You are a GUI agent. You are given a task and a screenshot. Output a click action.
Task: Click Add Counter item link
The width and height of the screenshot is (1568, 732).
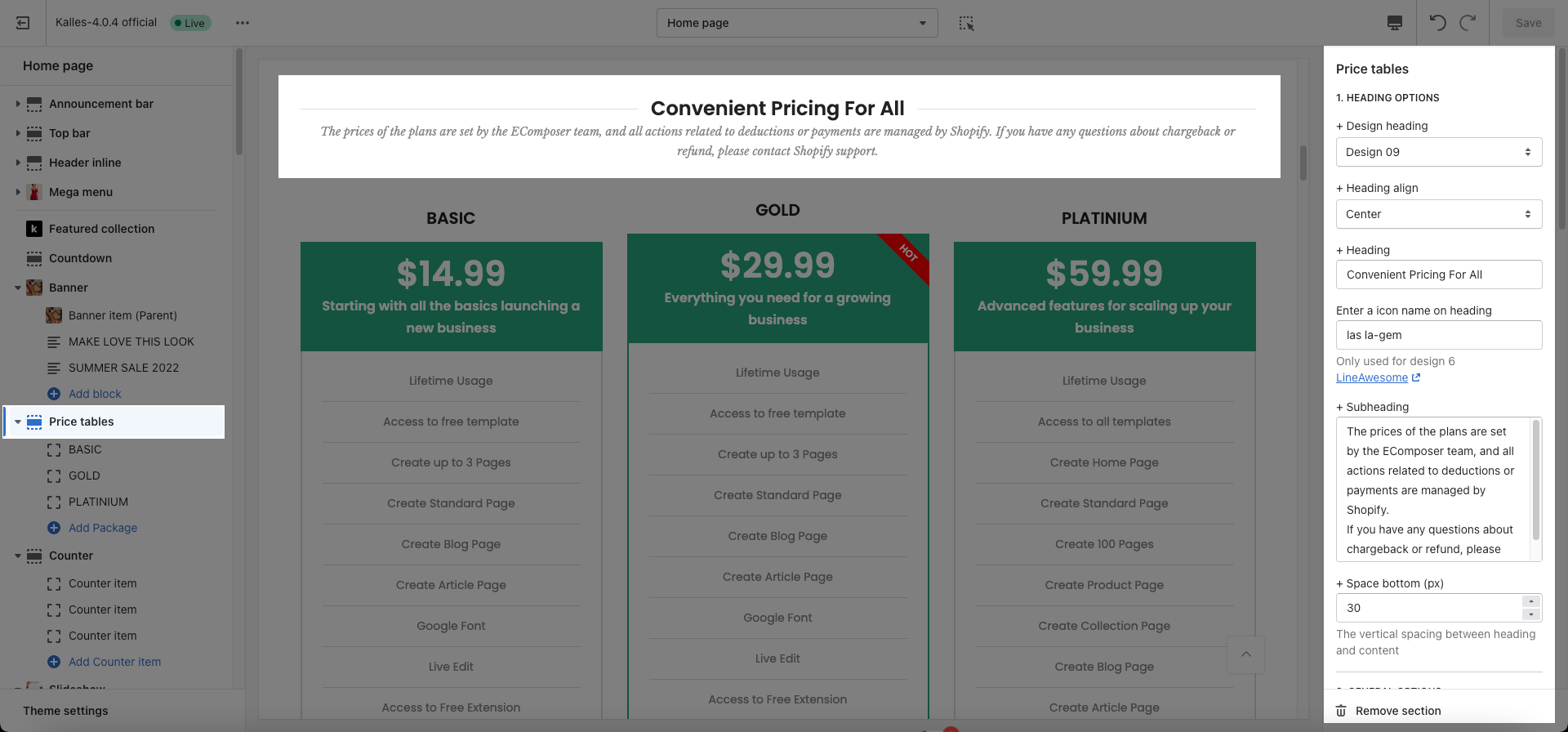click(114, 662)
